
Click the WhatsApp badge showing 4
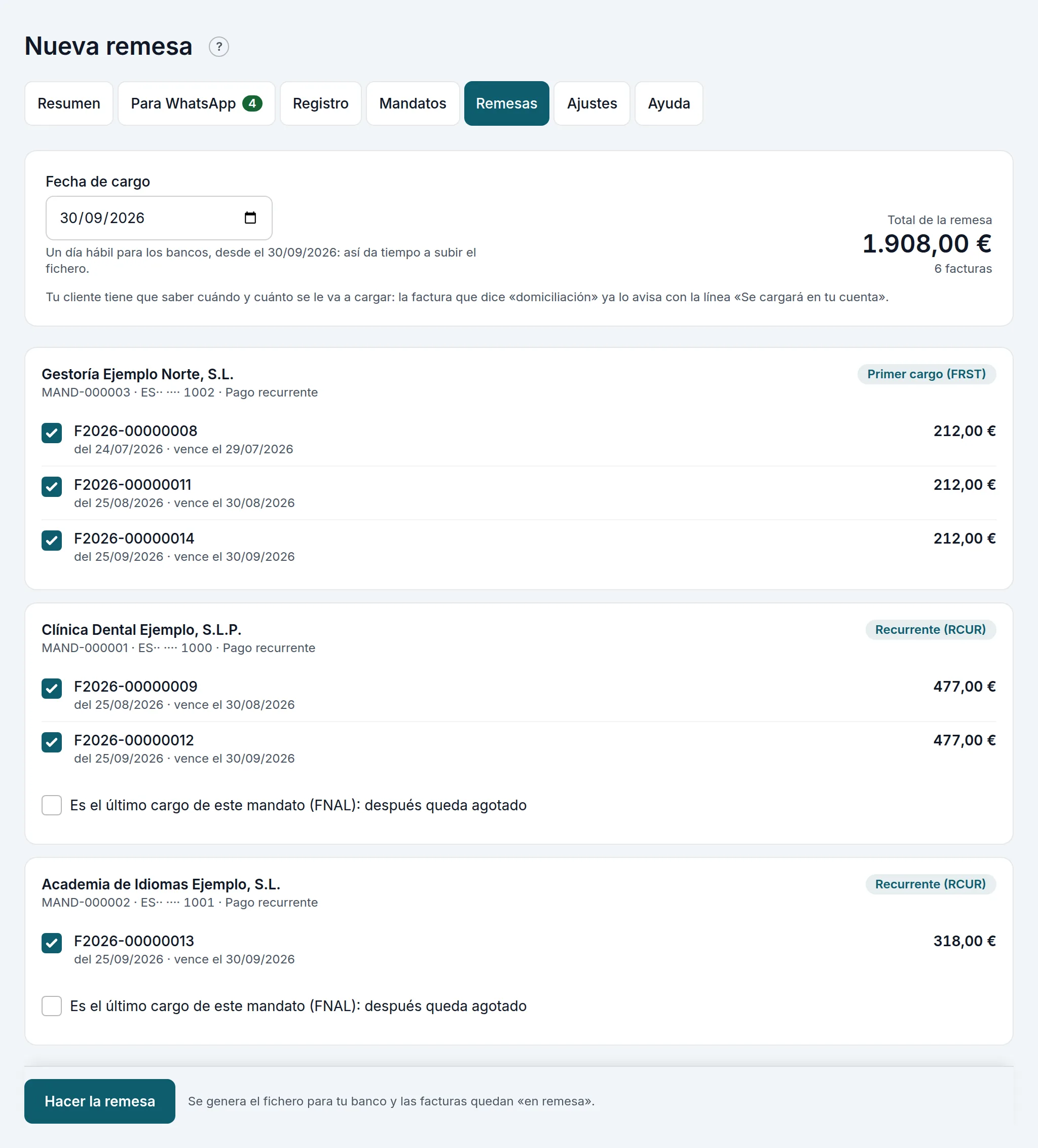252,103
